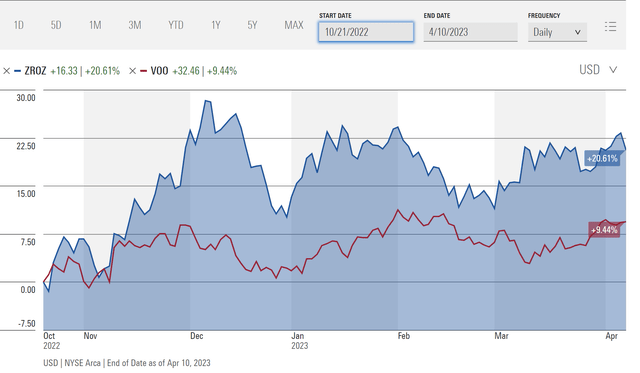Choose the 1Y time range
This screenshot has width=640, height=373.
216,25
